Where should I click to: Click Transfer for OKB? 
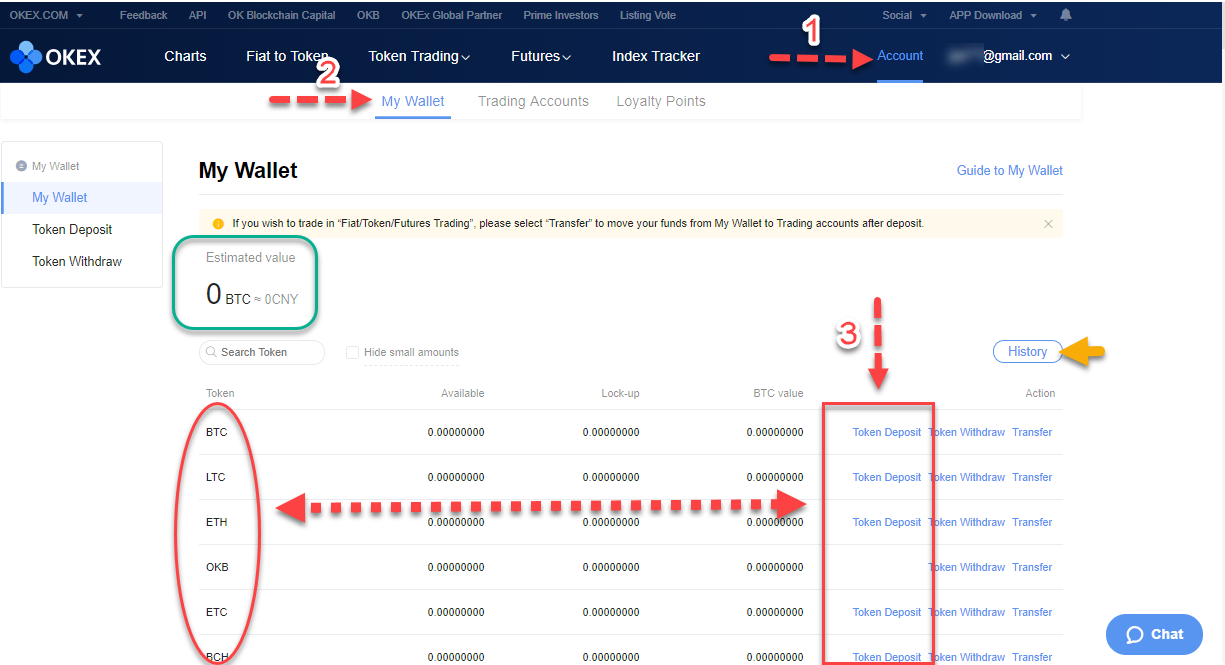[x=1032, y=567]
